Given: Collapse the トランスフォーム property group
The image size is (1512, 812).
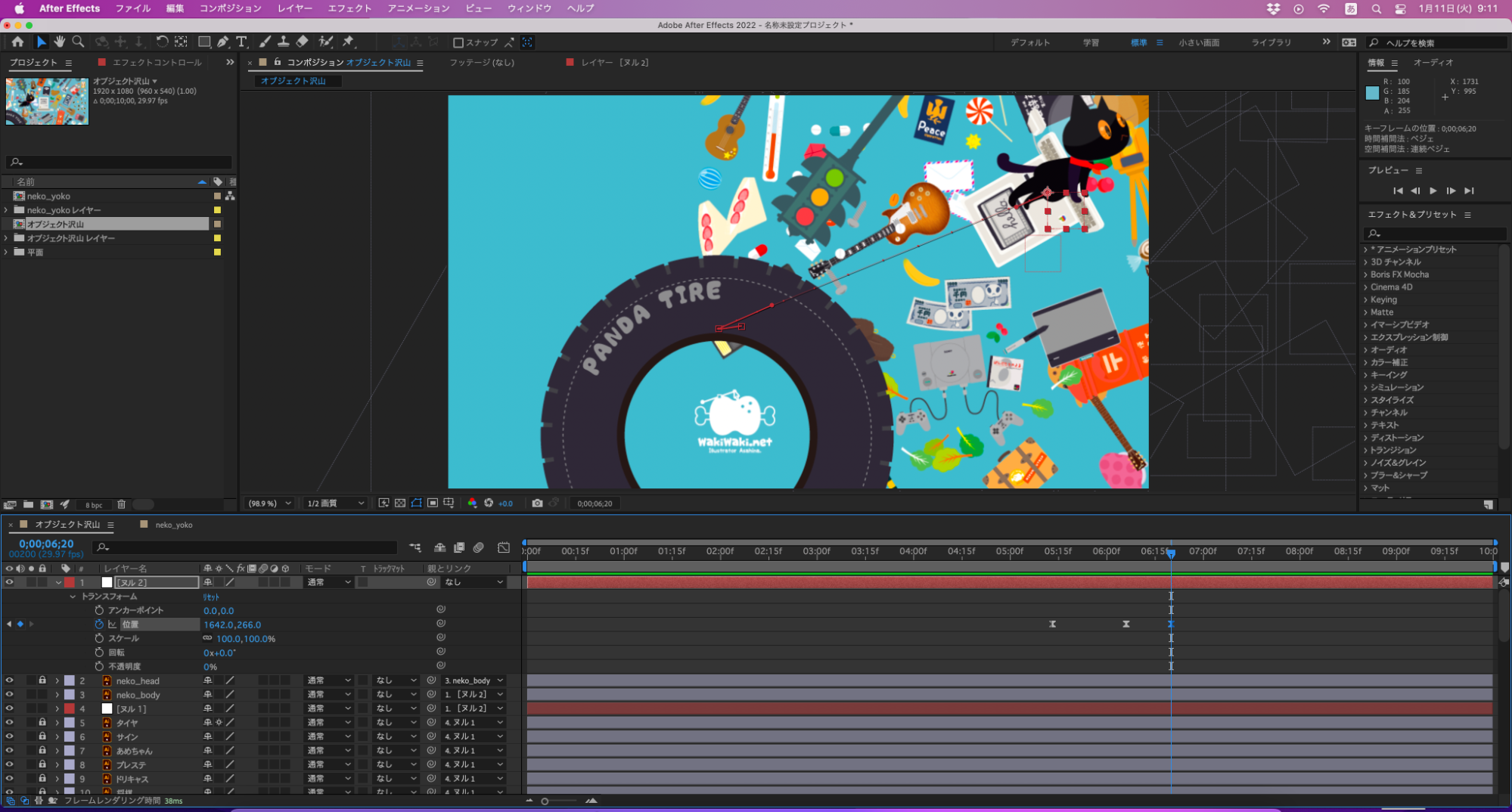Looking at the screenshot, I should coord(73,597).
